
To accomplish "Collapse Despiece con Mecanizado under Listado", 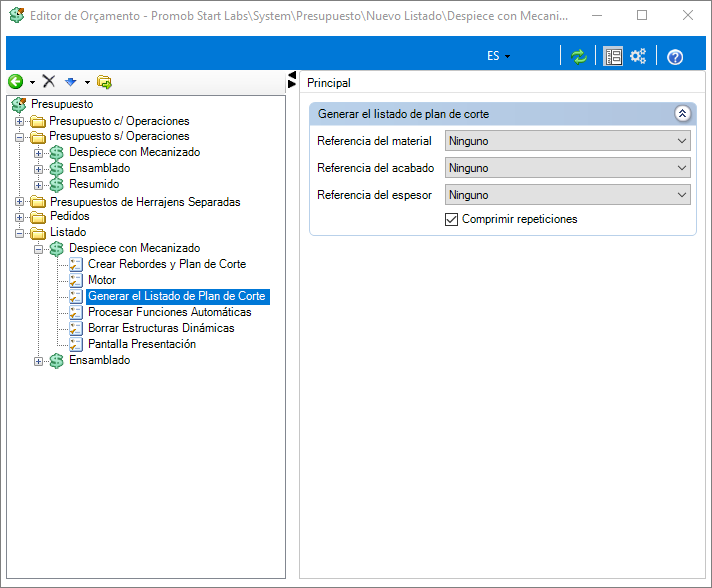I will coord(39,249).
